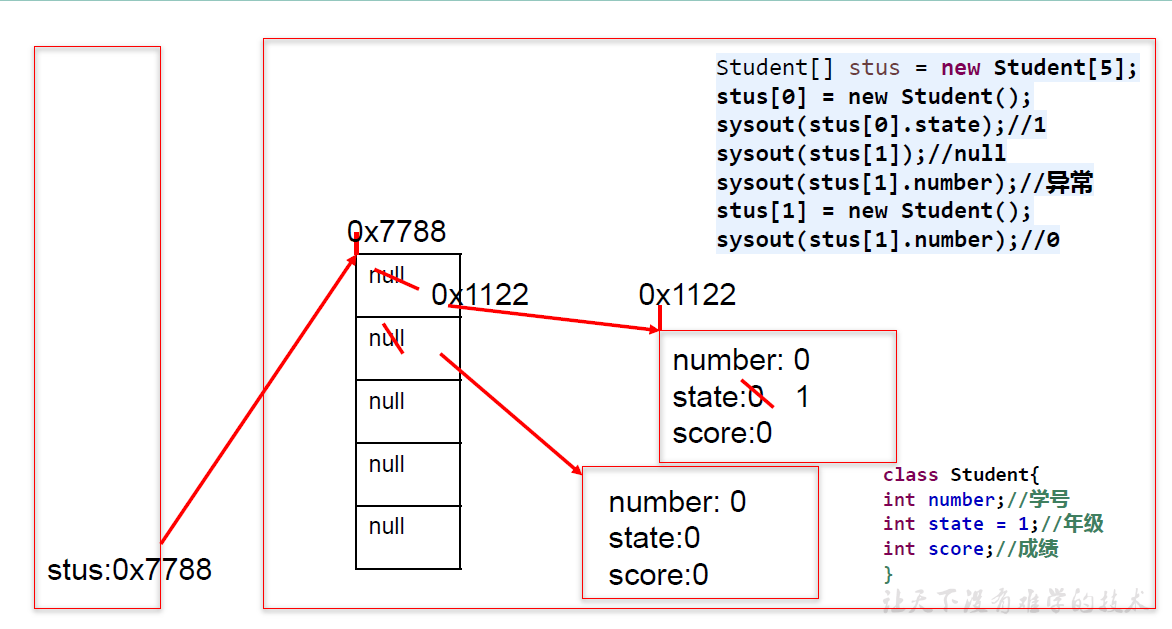
Task: Click the stus:0x7788 variable label
Action: (129, 570)
